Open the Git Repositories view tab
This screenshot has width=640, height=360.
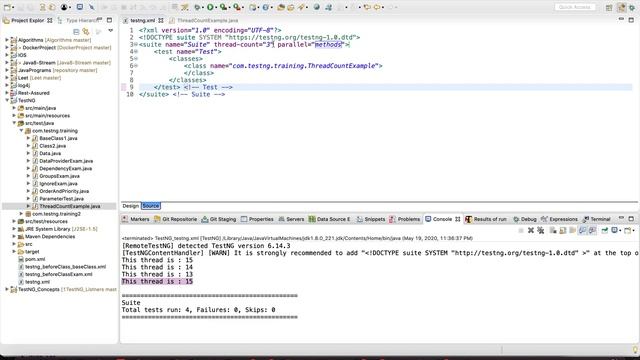[176, 219]
